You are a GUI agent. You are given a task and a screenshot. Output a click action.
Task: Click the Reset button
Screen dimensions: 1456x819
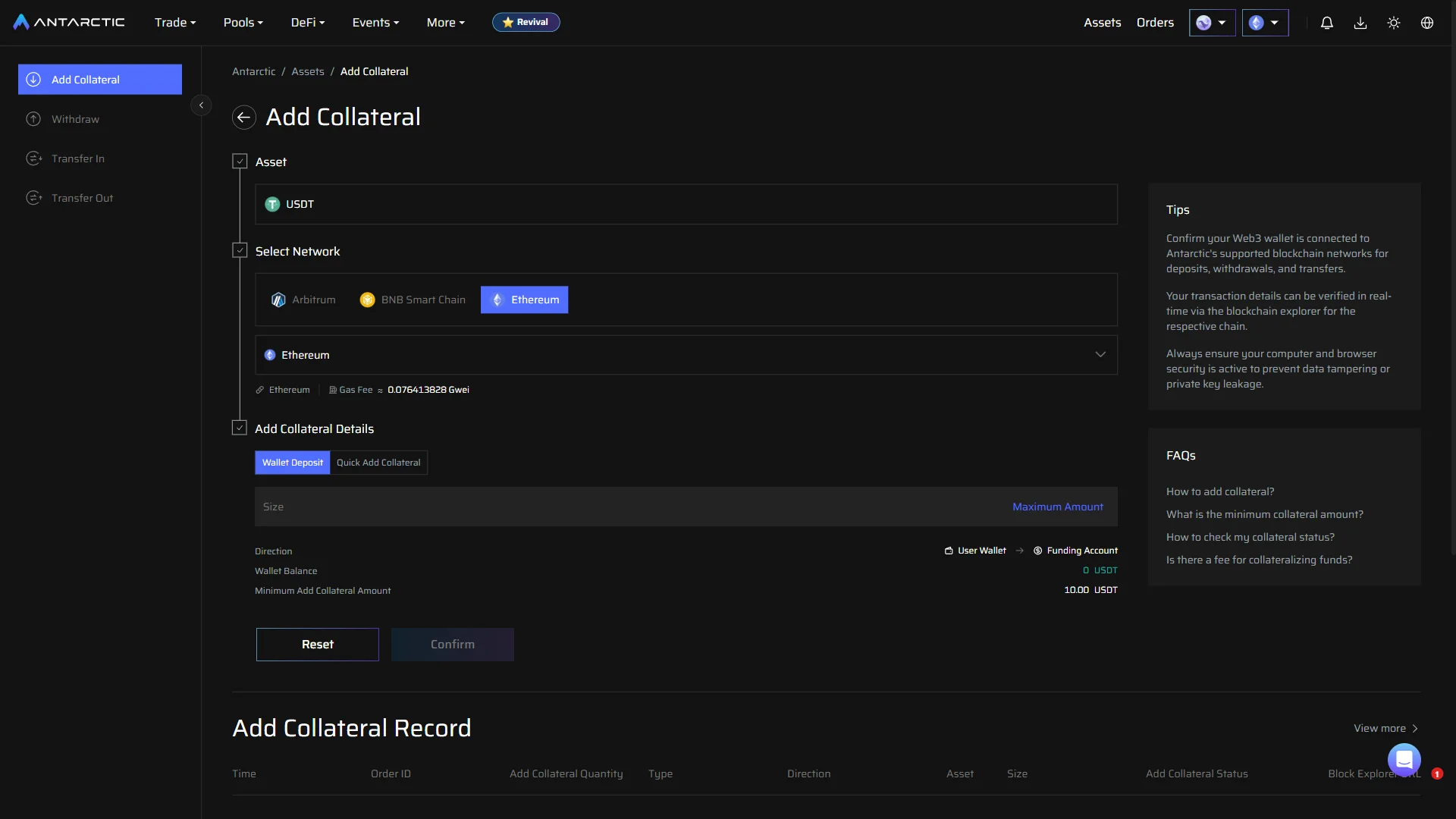318,645
